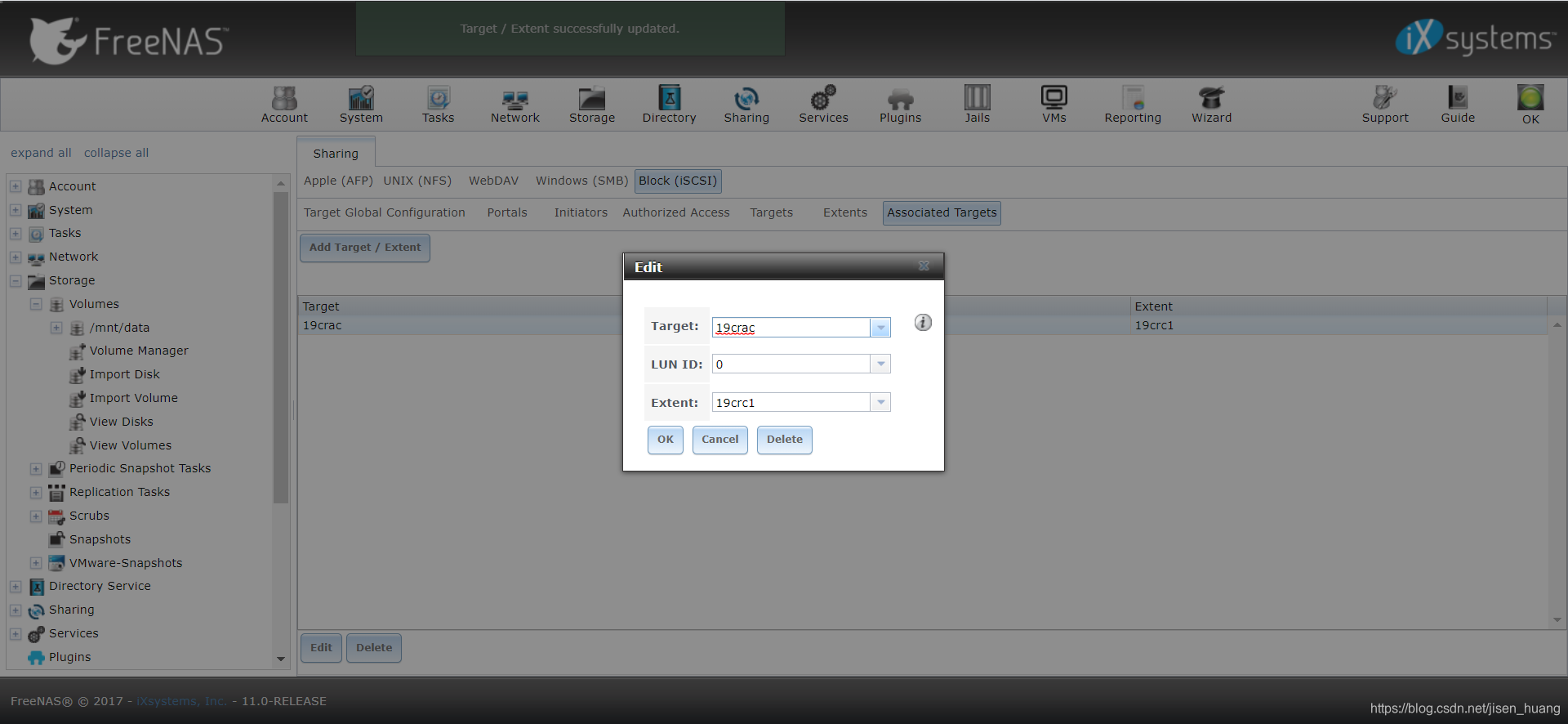
Task: Open Target Global Configuration sub-tab
Action: (385, 212)
